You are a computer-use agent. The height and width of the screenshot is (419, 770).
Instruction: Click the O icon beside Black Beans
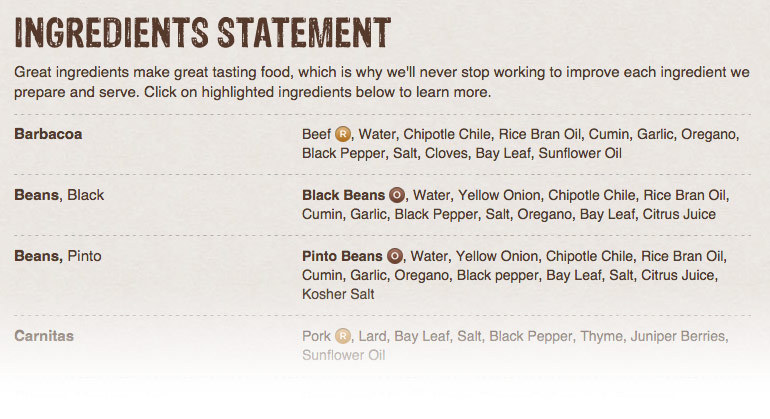[397, 195]
